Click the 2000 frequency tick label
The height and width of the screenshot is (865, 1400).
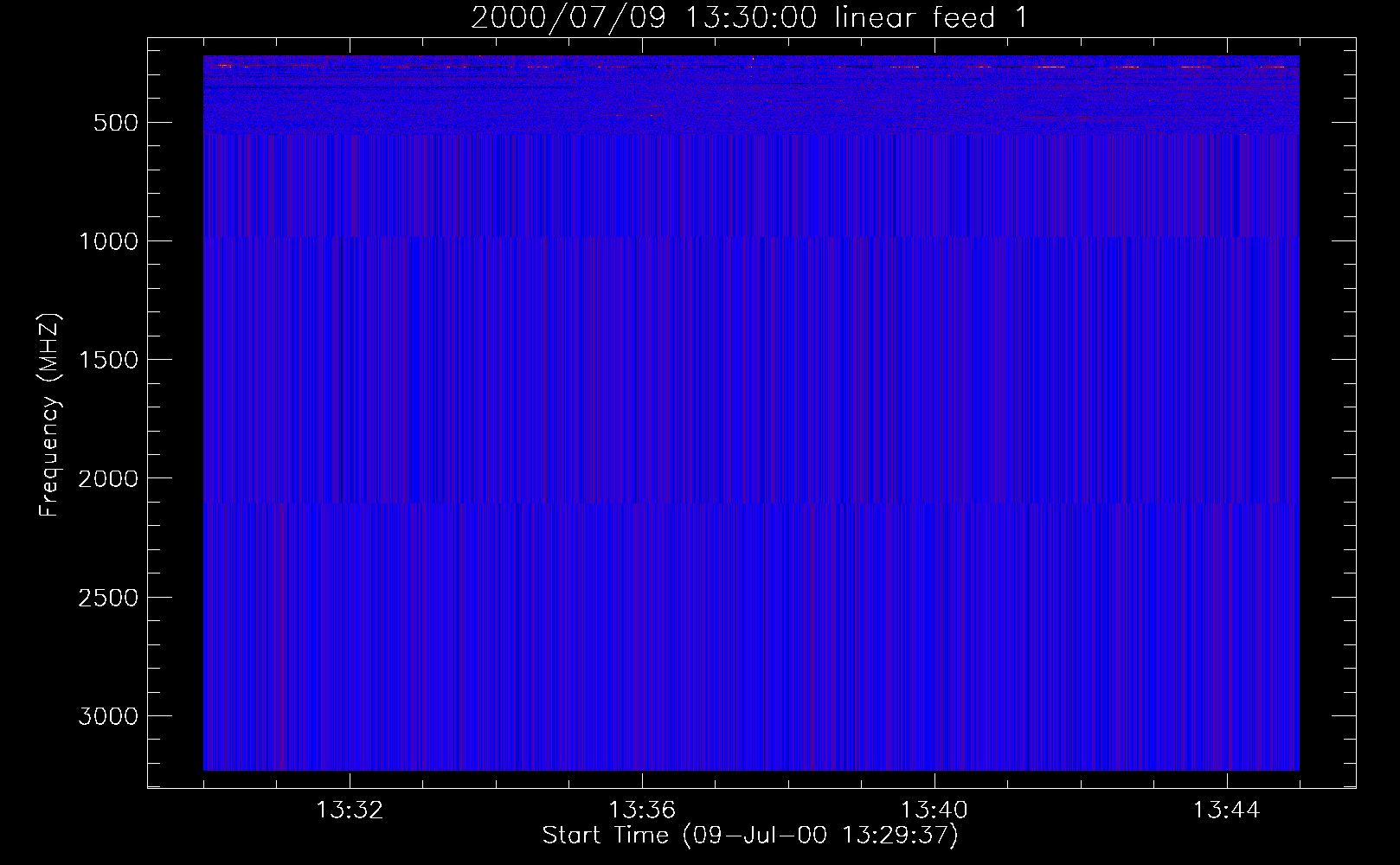108,478
